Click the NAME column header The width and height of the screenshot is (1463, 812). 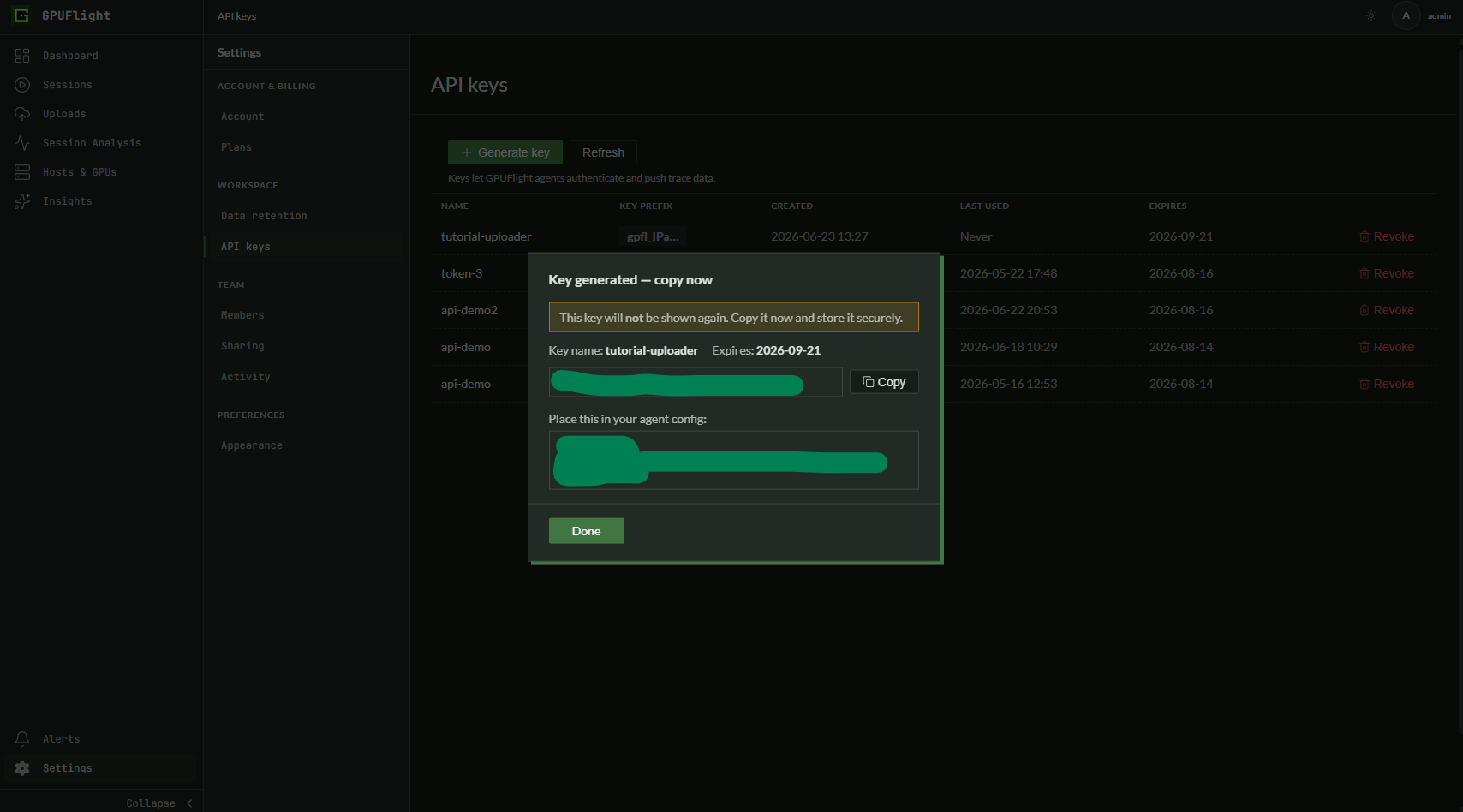click(455, 206)
